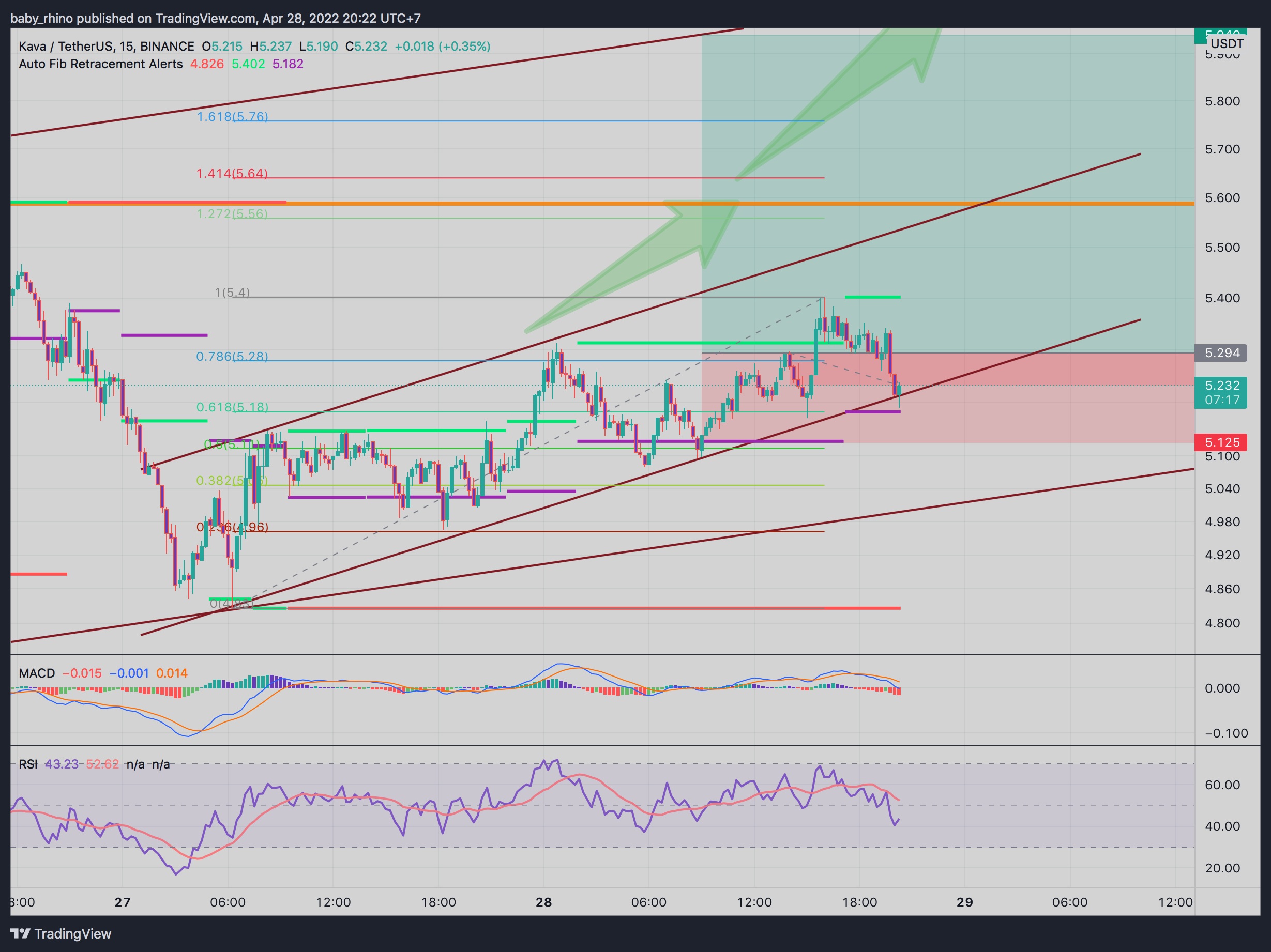Select the 1.414(5.64) Fibonacci level label

point(232,174)
